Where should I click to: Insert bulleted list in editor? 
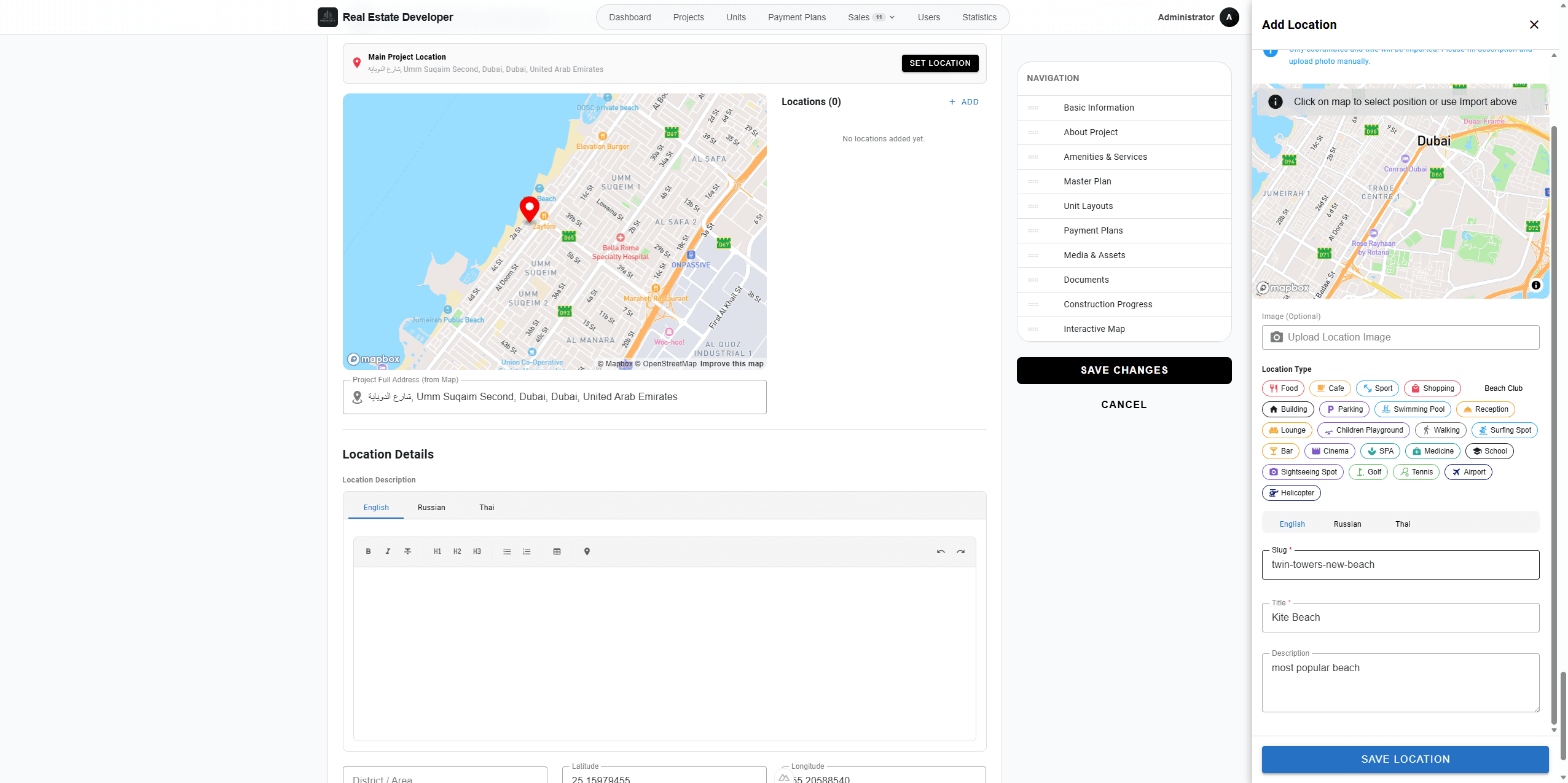pyautogui.click(x=507, y=551)
